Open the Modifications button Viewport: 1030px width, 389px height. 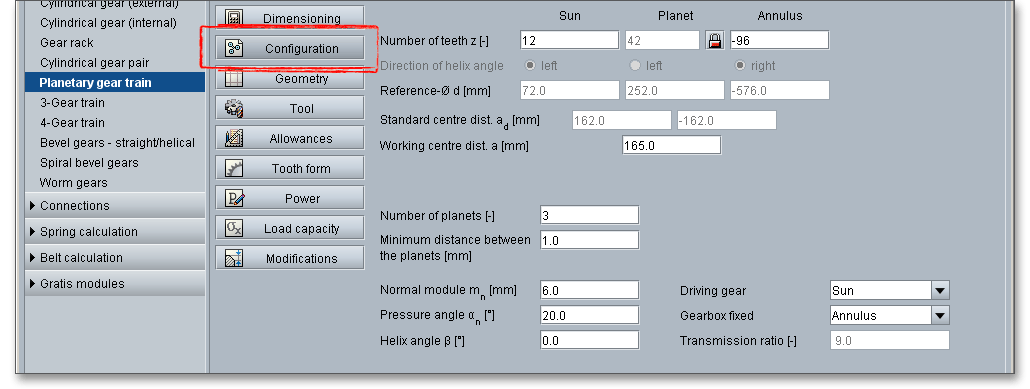(x=290, y=258)
